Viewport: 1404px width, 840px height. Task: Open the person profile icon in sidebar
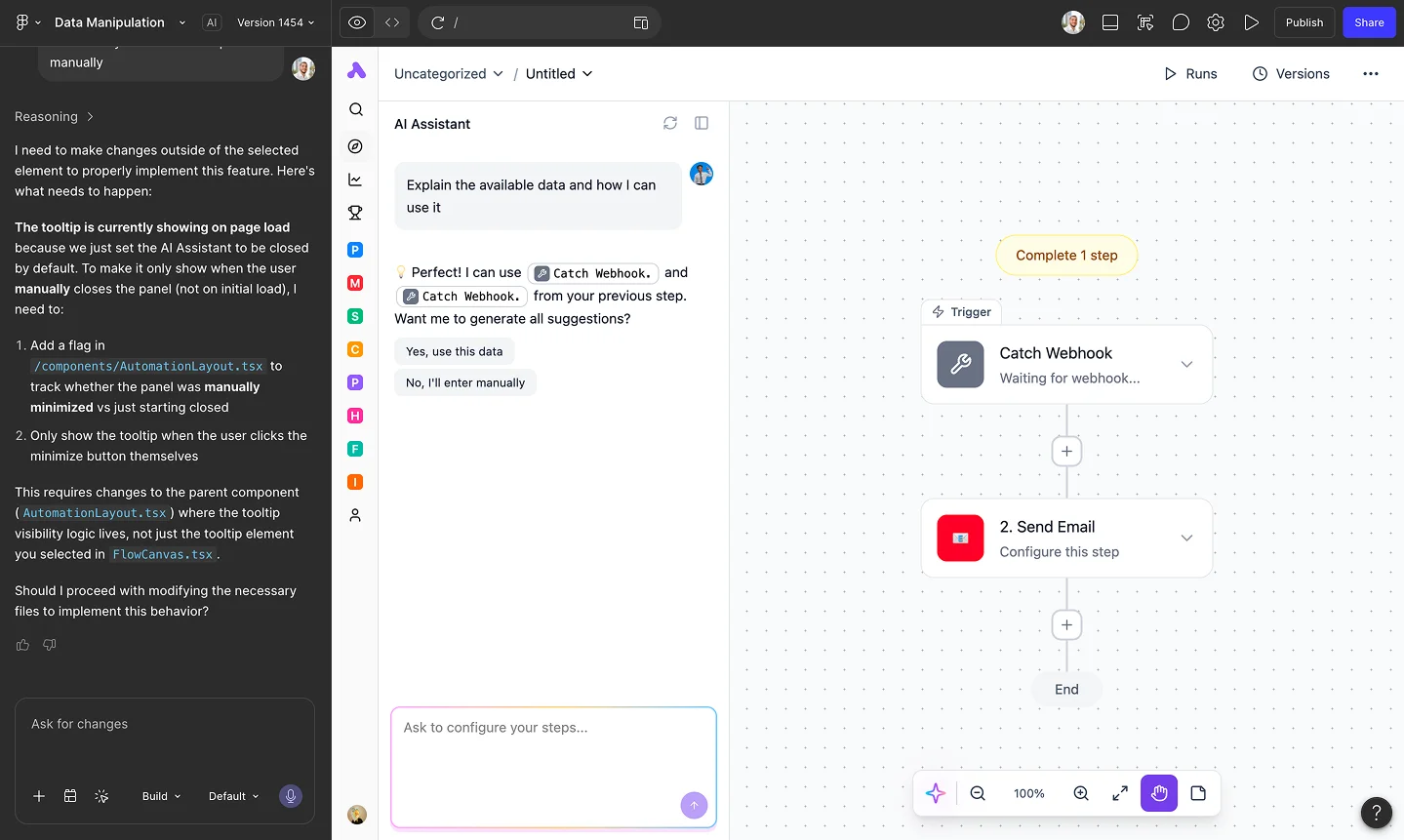pyautogui.click(x=355, y=515)
